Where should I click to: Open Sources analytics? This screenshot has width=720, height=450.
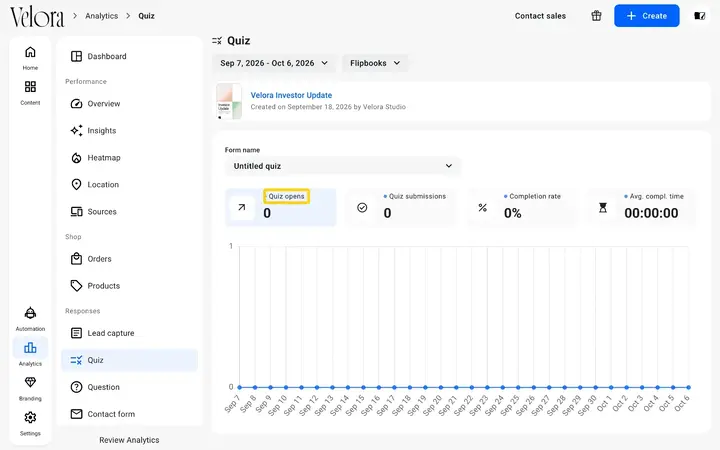(x=129, y=212)
